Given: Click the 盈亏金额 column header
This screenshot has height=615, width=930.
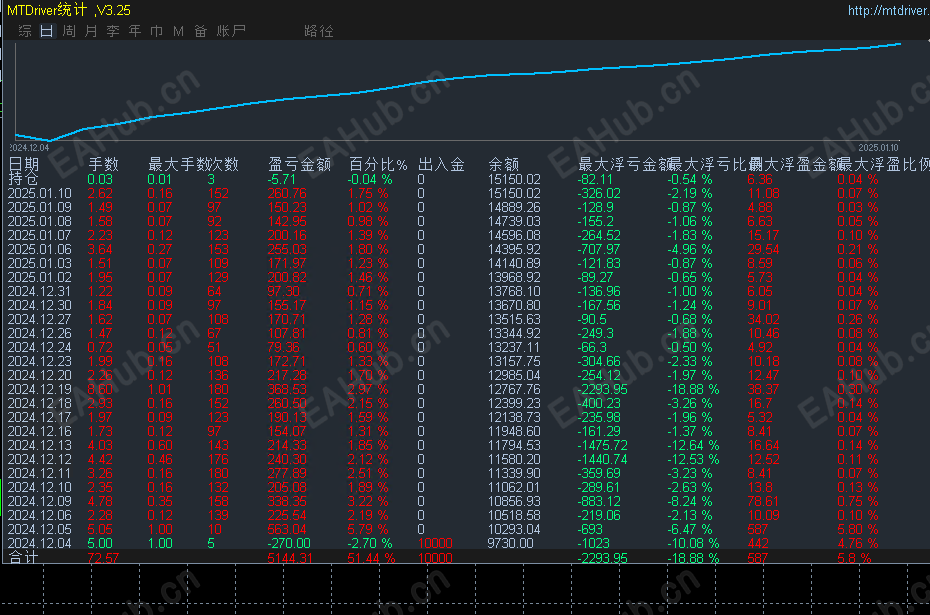Looking at the screenshot, I should coord(299,164).
